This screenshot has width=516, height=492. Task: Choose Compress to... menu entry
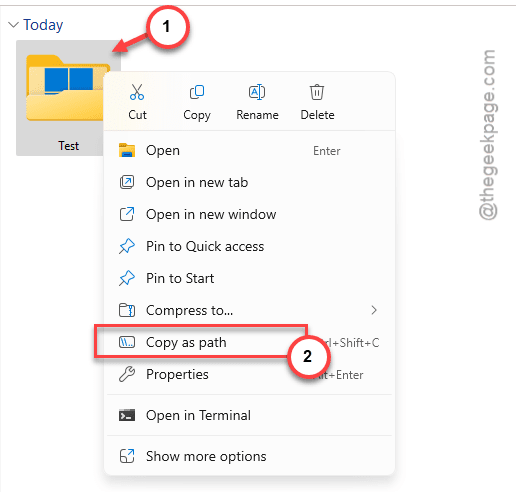click(x=249, y=310)
